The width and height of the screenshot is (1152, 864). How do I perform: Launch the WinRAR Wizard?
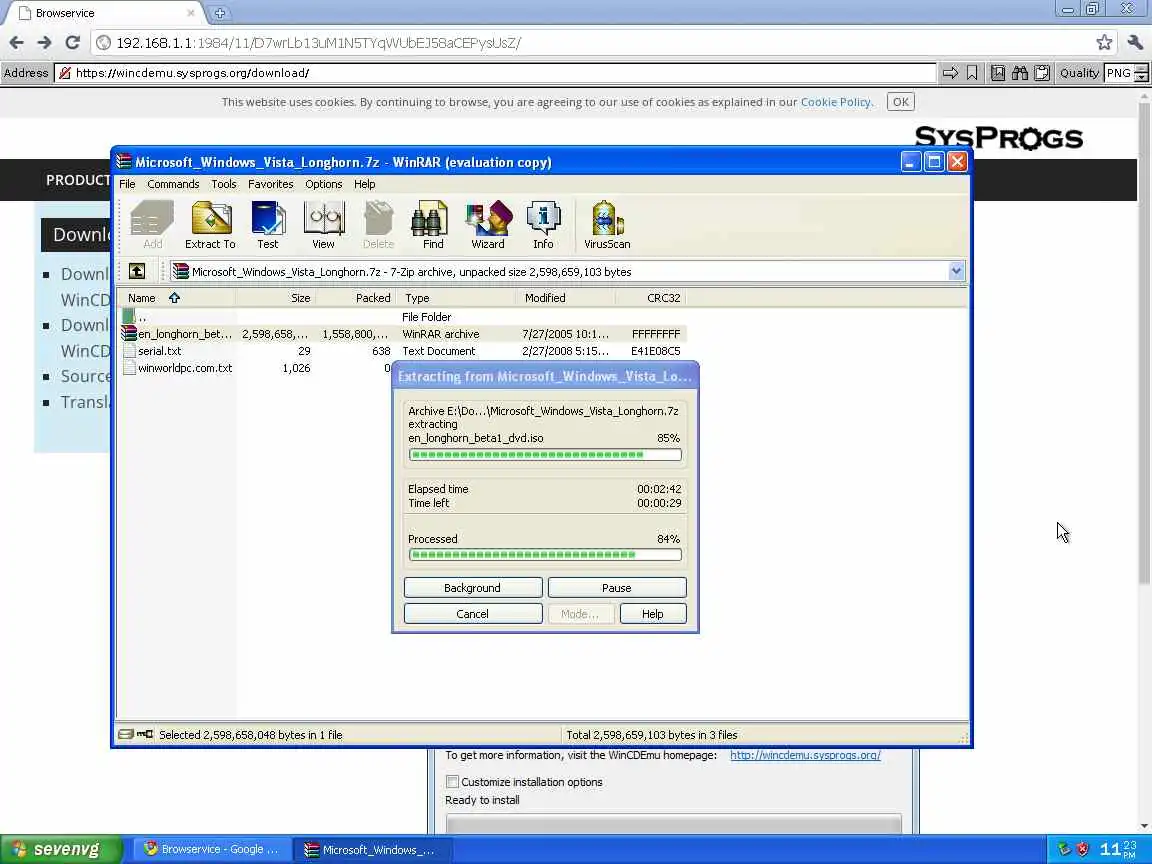tap(488, 225)
